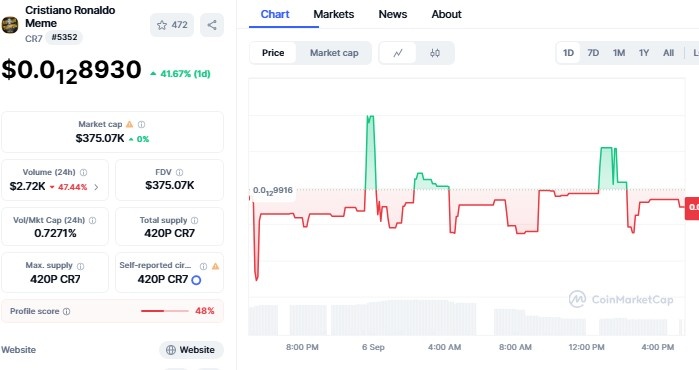Click the #5352 rank badge
699x370 pixels.
click(64, 37)
